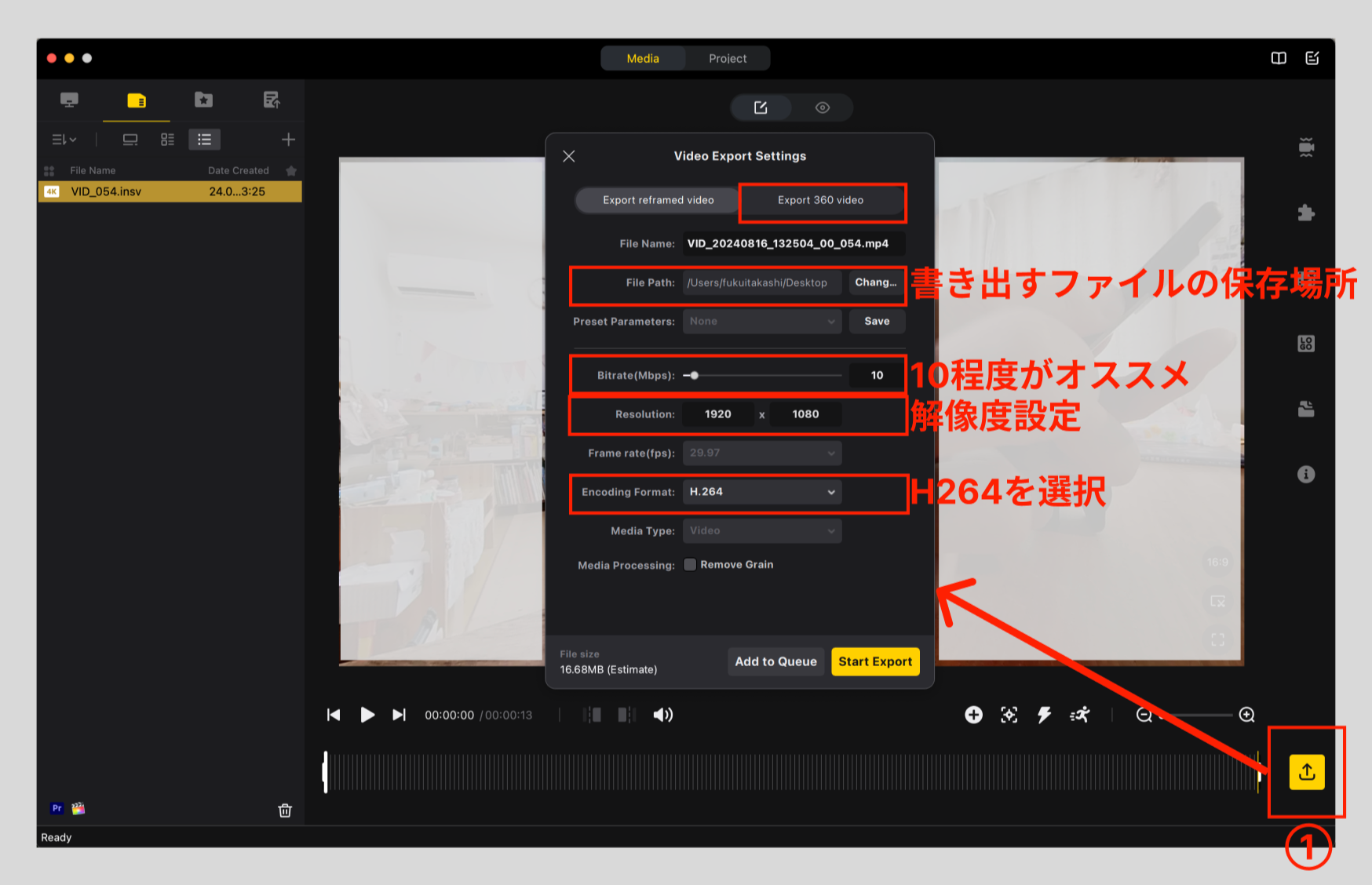Open the lightning speed effect tool

1044,715
